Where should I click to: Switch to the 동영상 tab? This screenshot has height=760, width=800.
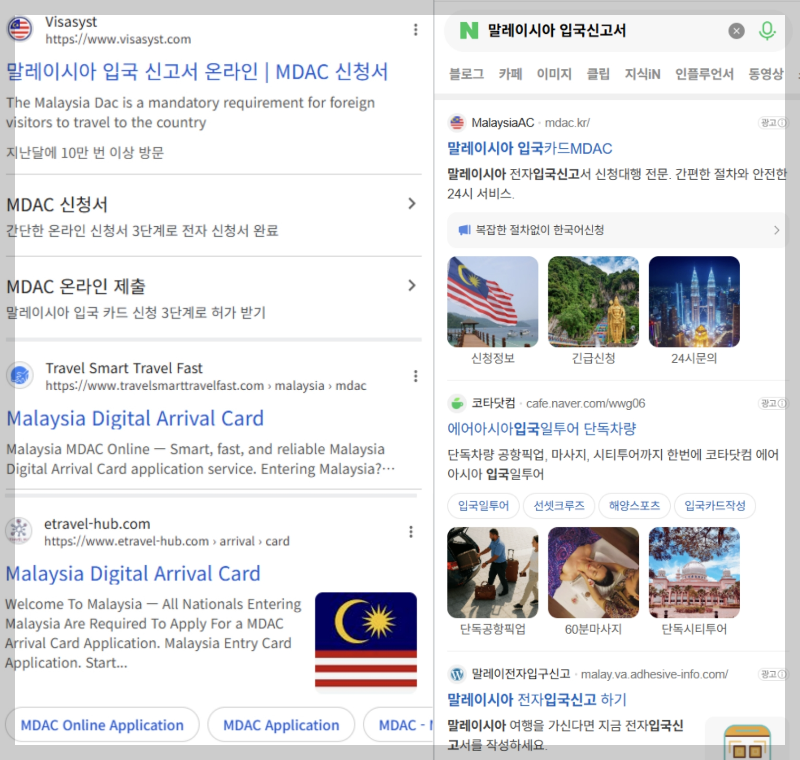766,74
